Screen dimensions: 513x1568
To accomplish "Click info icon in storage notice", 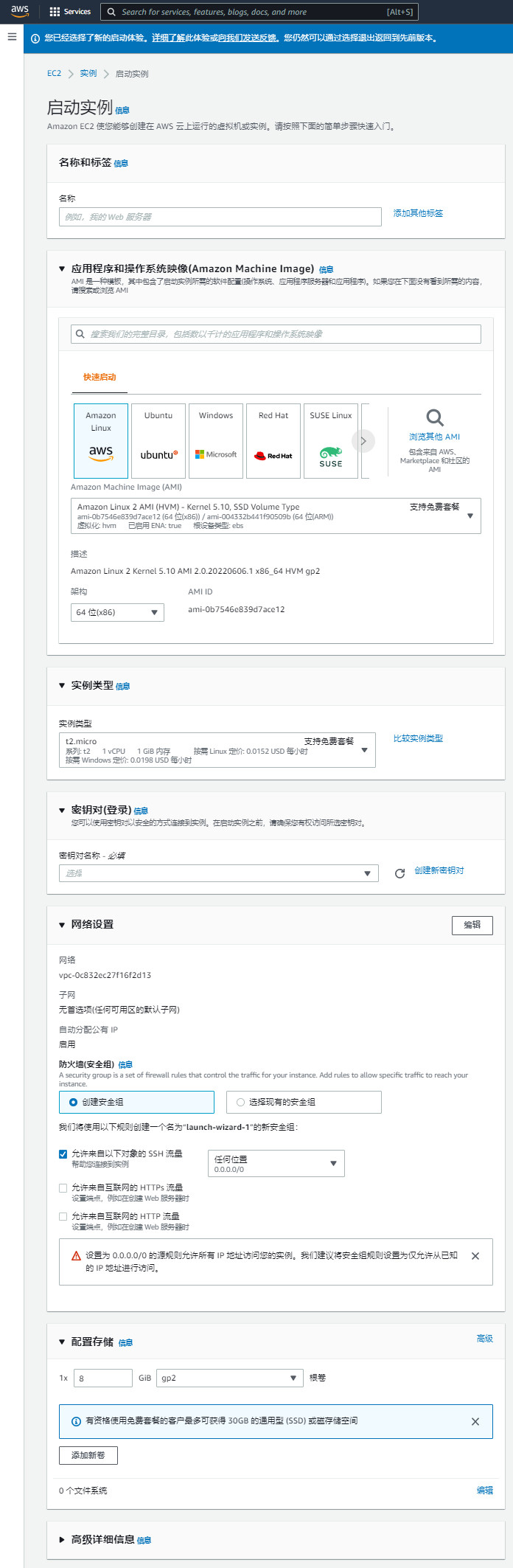I will pyautogui.click(x=76, y=1421).
